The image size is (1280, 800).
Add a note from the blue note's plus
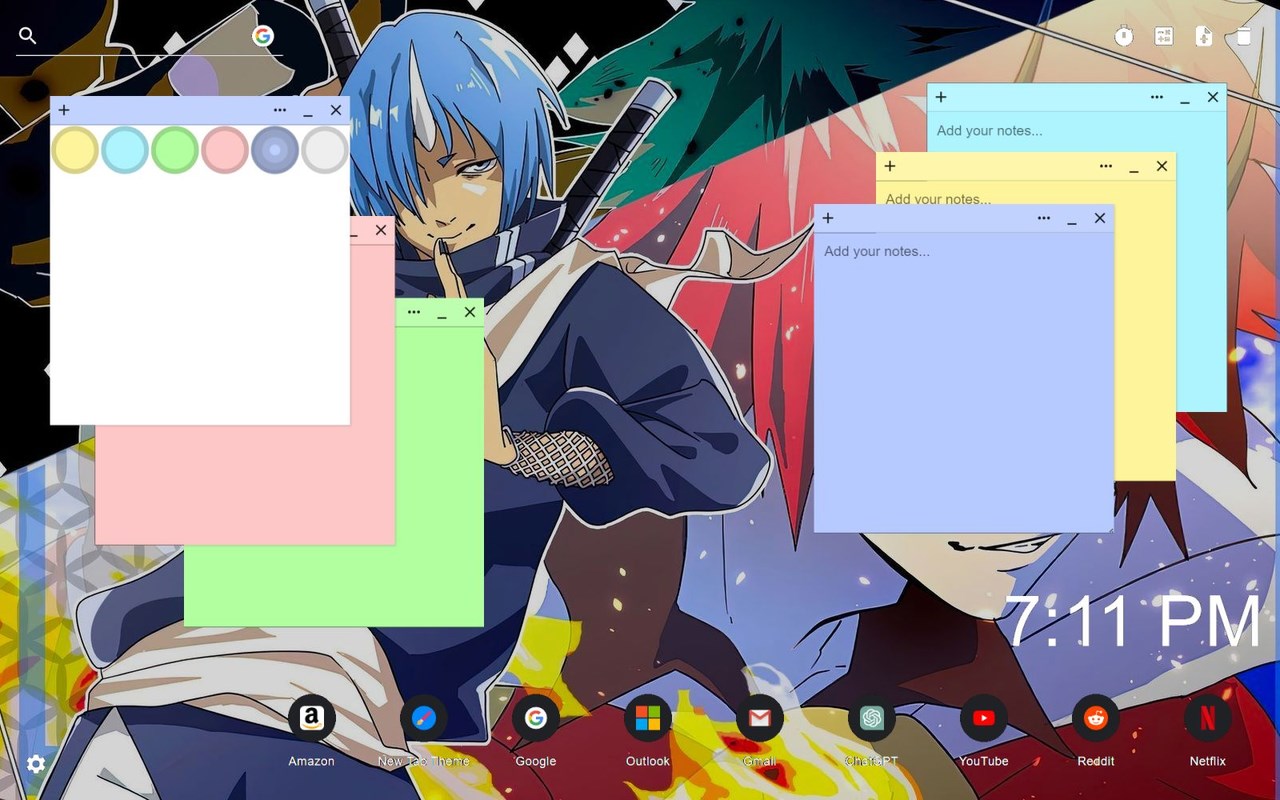coord(828,218)
